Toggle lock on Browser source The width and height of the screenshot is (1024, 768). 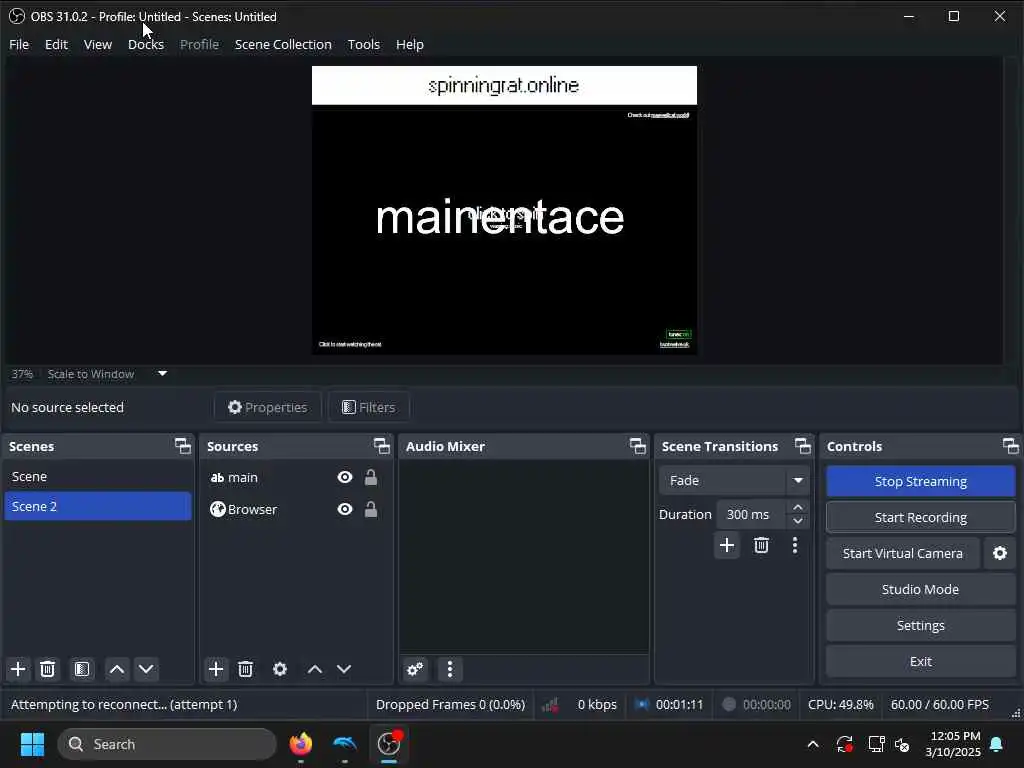pyautogui.click(x=371, y=509)
